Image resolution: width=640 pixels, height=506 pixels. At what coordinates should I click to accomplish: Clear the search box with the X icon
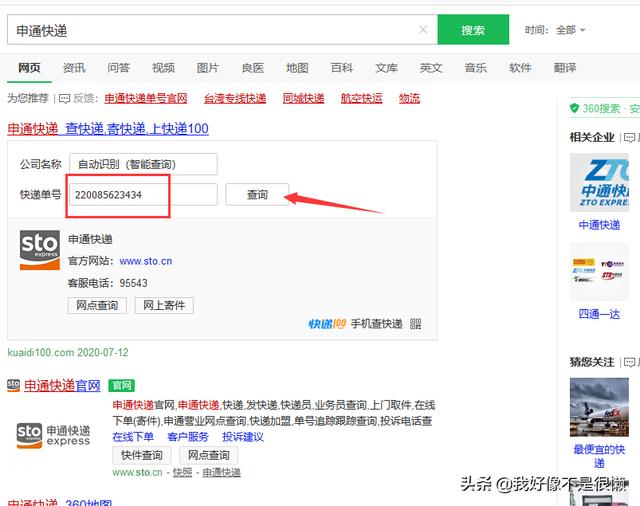pyautogui.click(x=423, y=29)
